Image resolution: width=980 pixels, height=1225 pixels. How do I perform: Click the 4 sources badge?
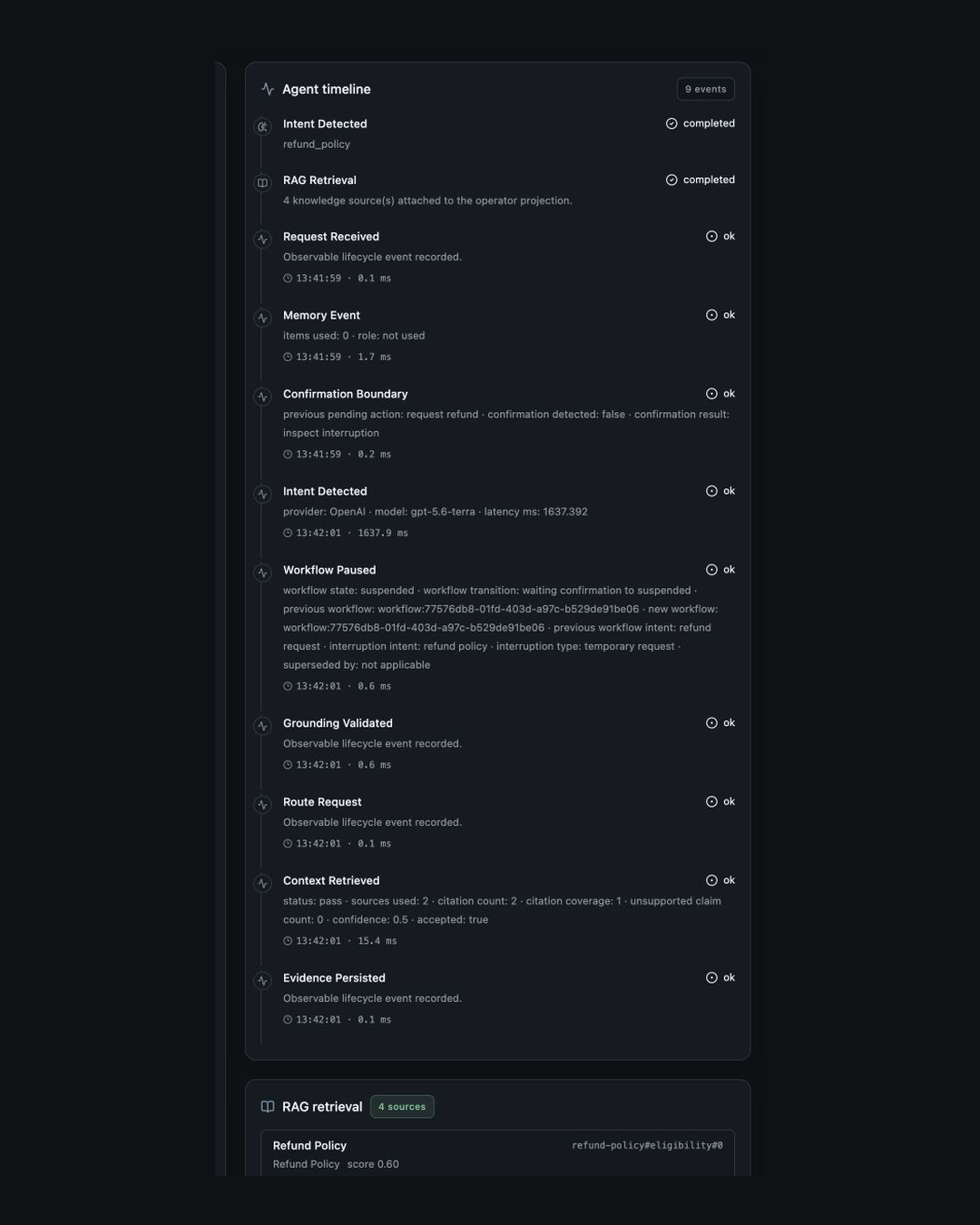[402, 1107]
